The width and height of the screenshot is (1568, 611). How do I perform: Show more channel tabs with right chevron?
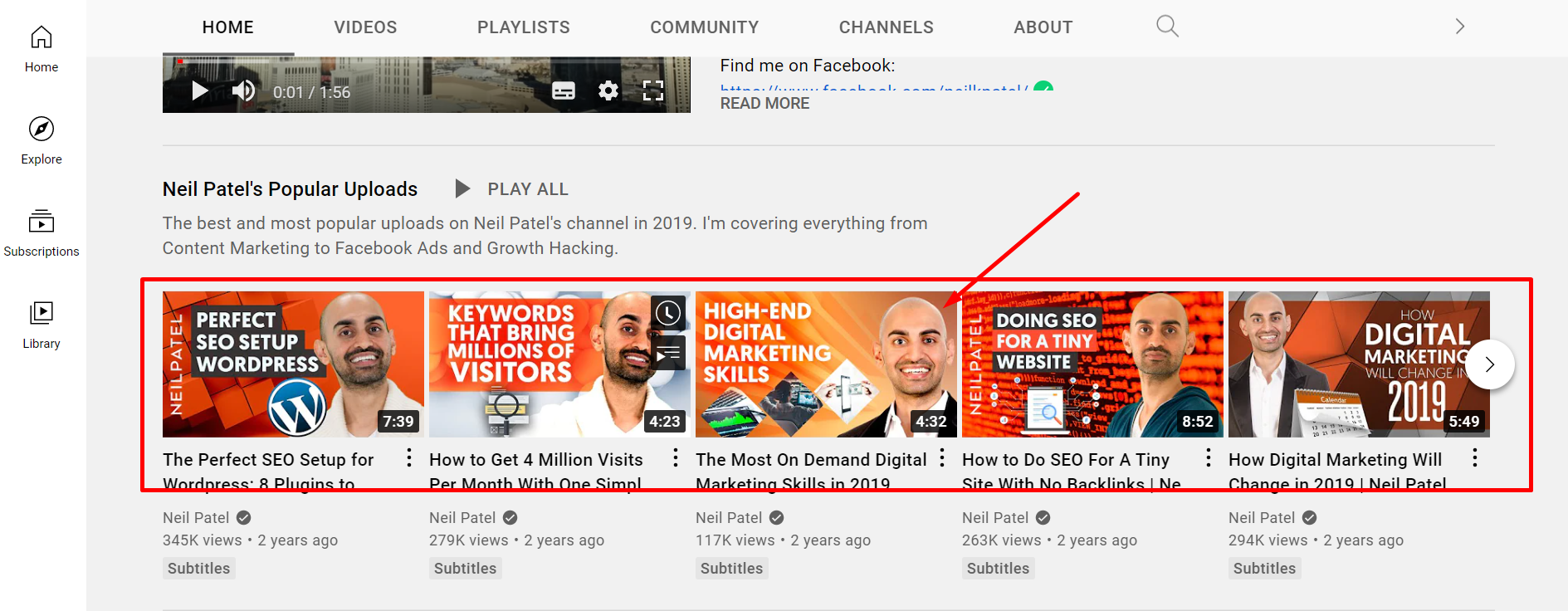(x=1460, y=27)
